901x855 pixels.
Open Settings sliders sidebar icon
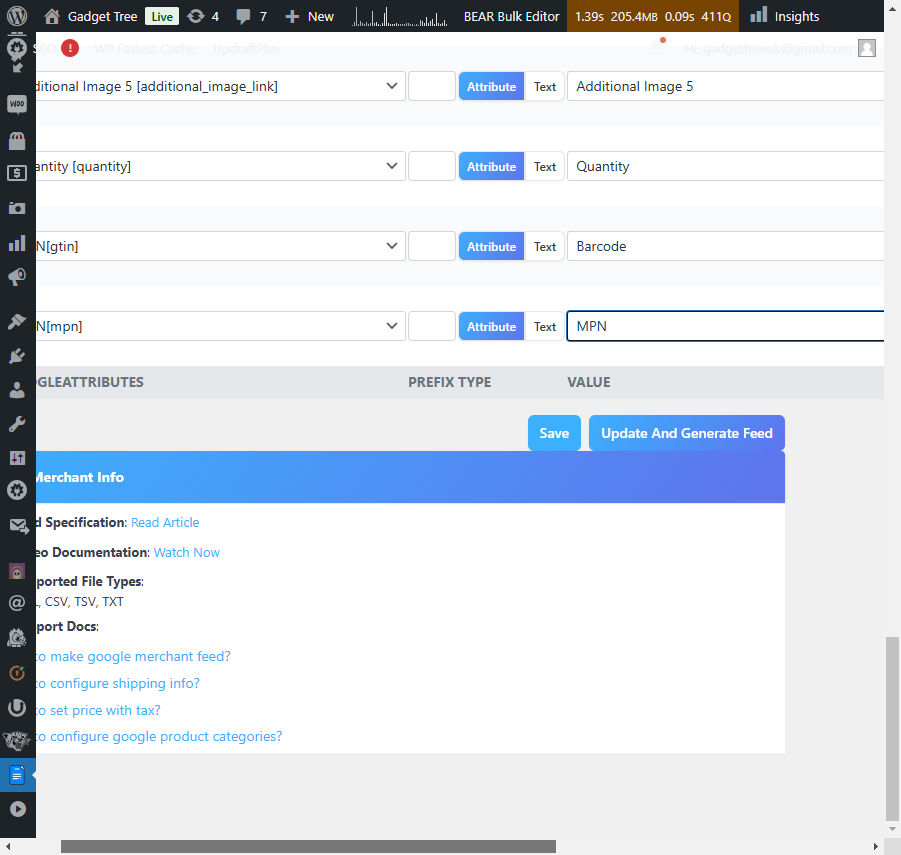pyautogui.click(x=17, y=457)
